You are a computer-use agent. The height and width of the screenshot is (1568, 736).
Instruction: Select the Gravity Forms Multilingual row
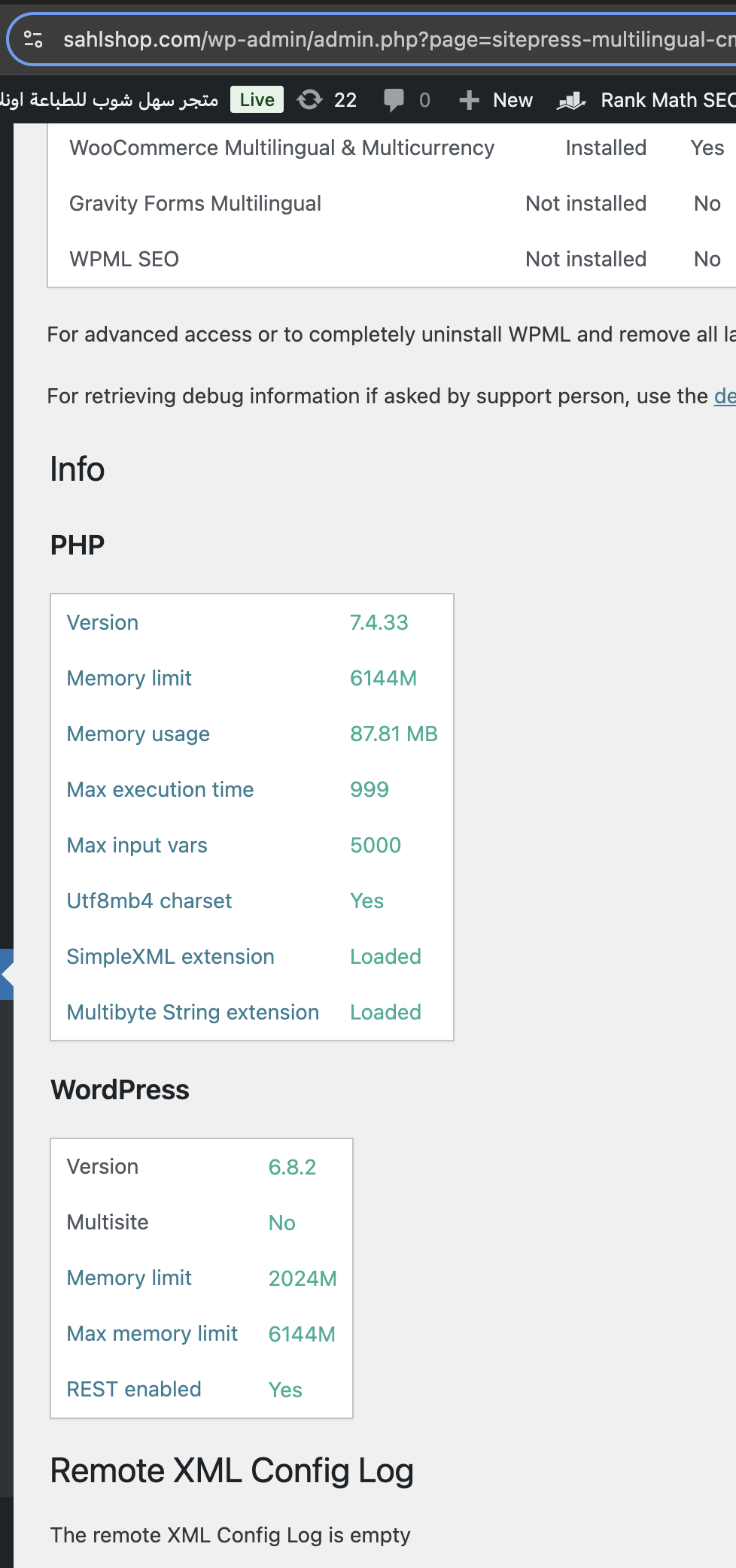[x=391, y=203]
